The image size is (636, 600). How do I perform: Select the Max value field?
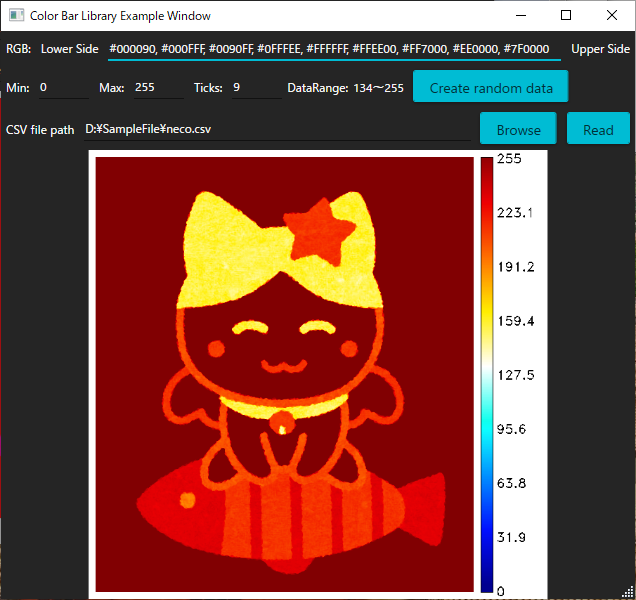click(x=159, y=88)
